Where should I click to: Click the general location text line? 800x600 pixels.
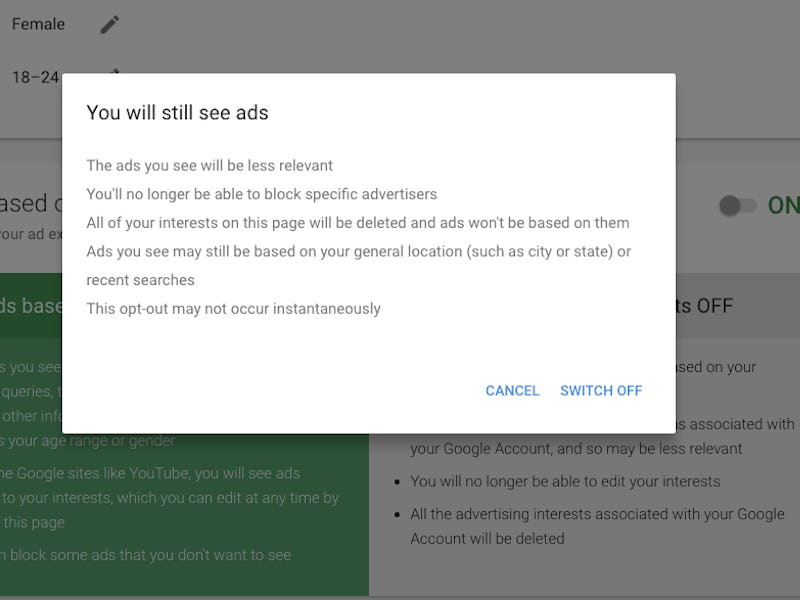pyautogui.click(x=358, y=251)
